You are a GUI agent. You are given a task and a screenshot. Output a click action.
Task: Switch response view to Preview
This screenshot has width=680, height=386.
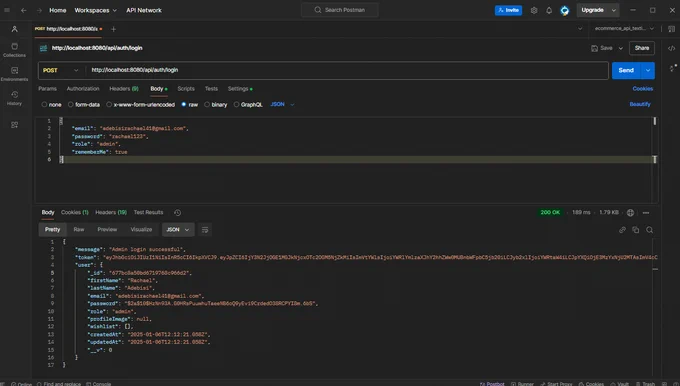(x=107, y=229)
